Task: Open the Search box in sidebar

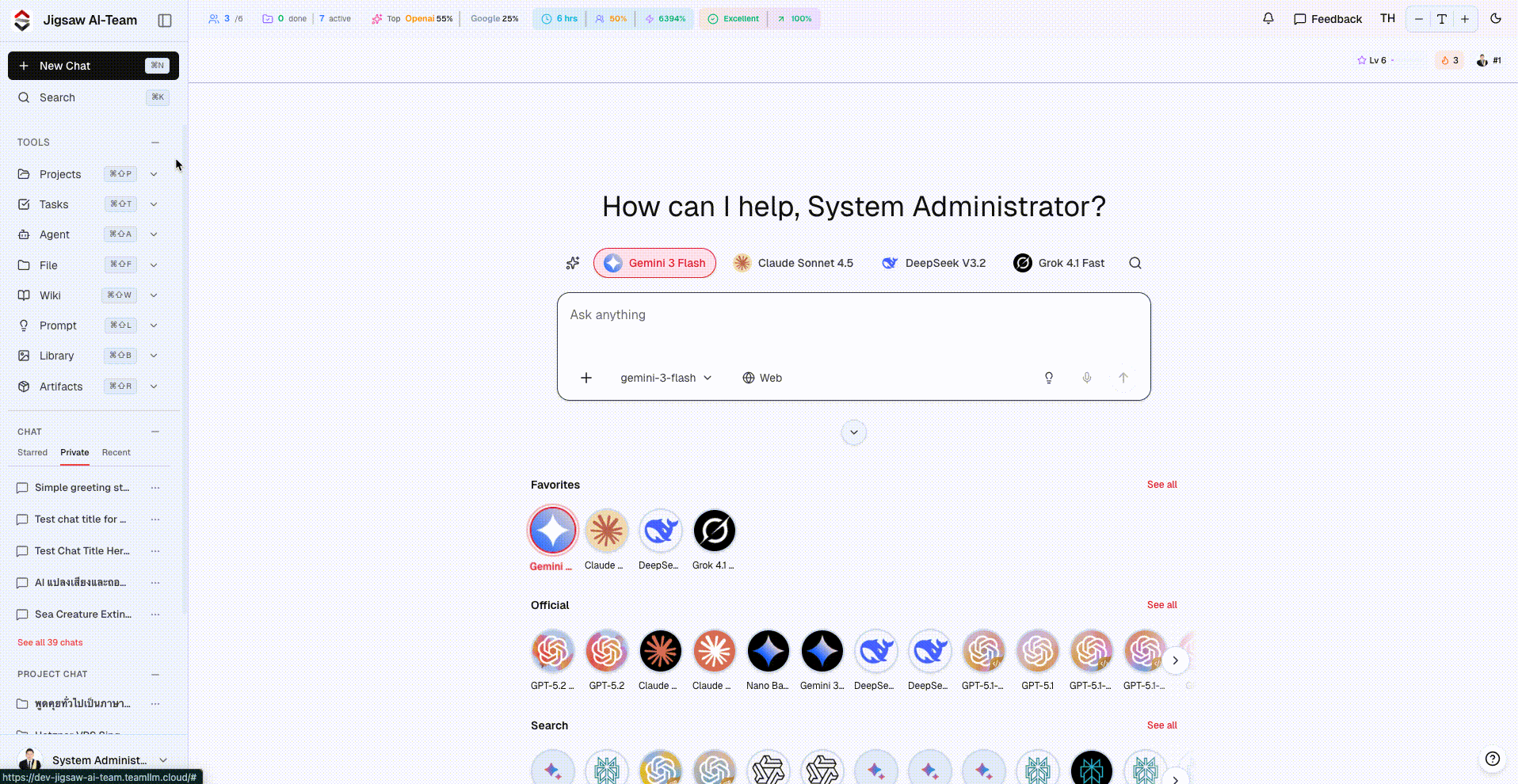Action: (x=93, y=97)
